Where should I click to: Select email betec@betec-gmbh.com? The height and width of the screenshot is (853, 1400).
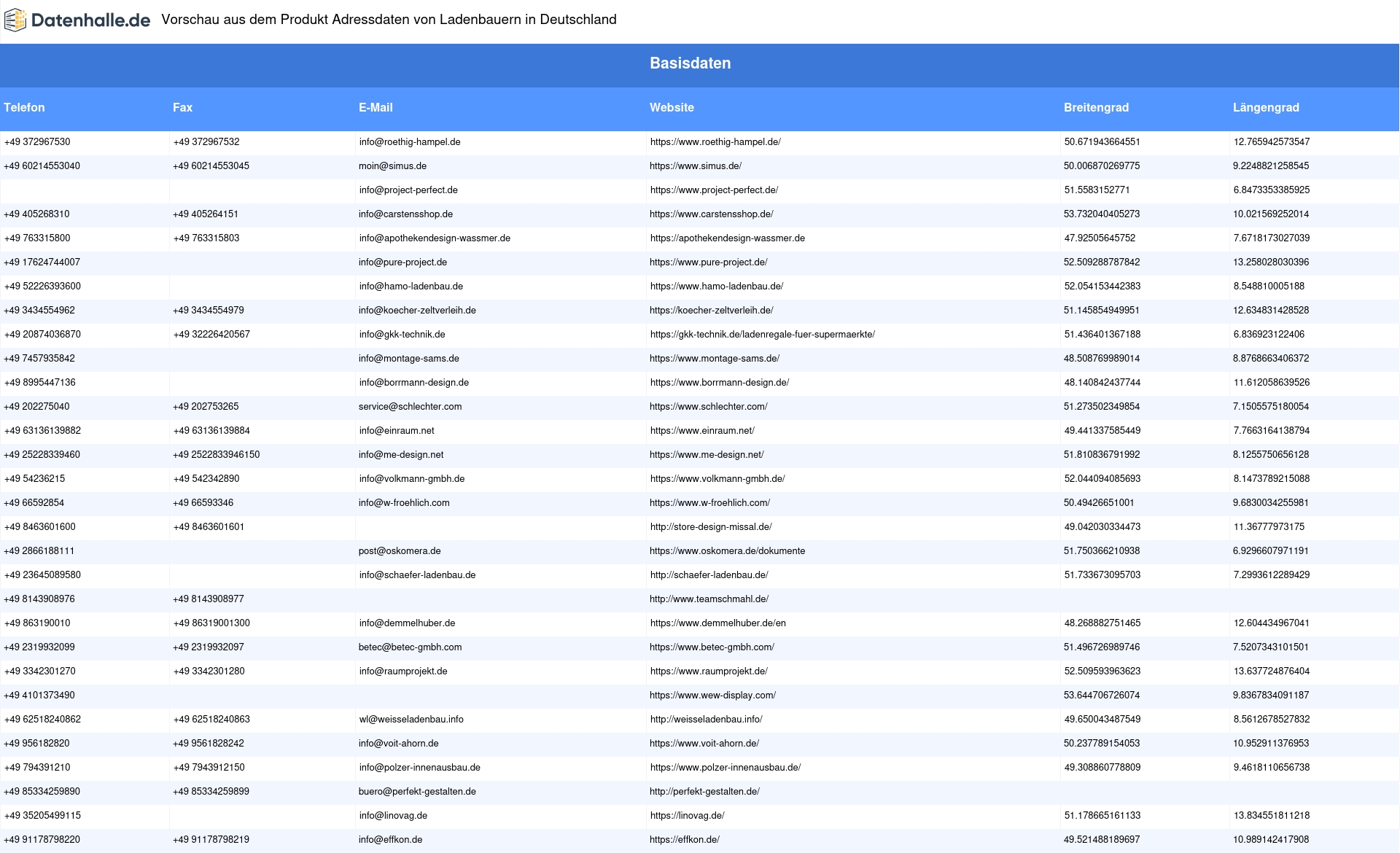[410, 647]
